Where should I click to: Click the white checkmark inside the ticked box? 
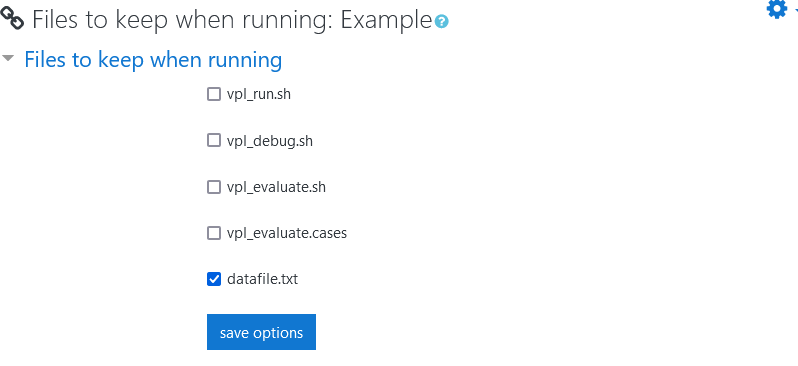point(214,279)
